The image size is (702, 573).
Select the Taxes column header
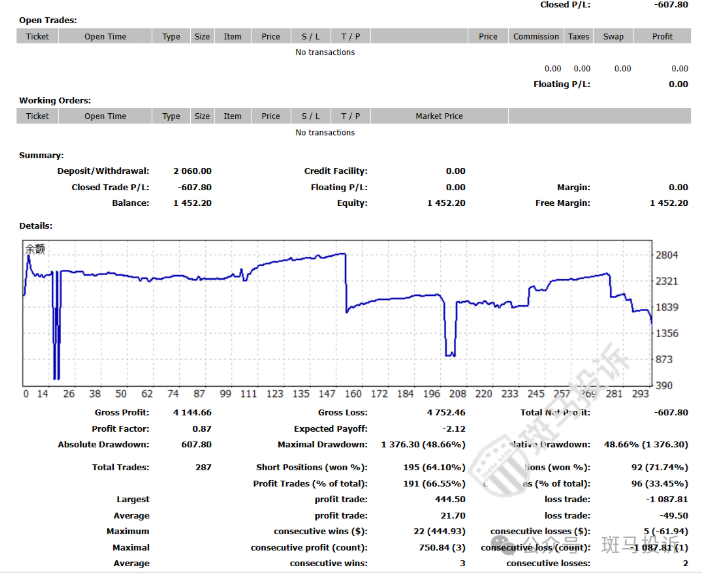pyautogui.click(x=579, y=36)
